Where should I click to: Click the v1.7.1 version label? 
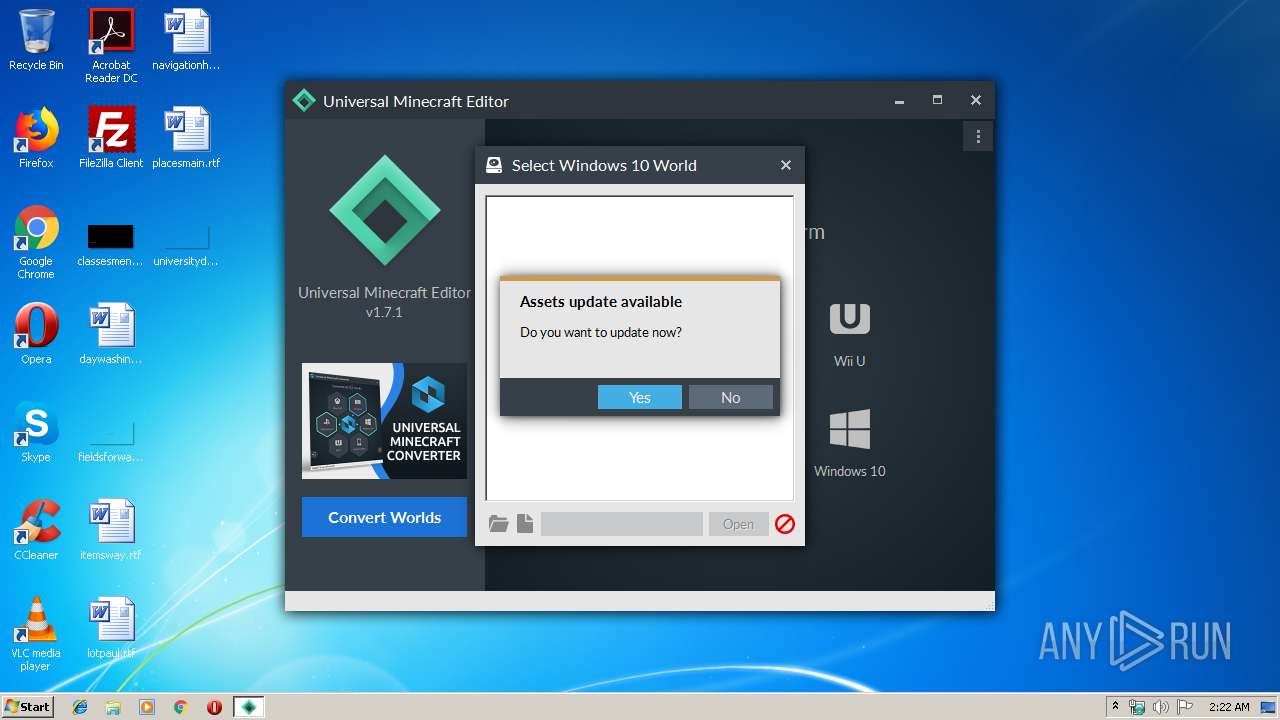(x=384, y=312)
